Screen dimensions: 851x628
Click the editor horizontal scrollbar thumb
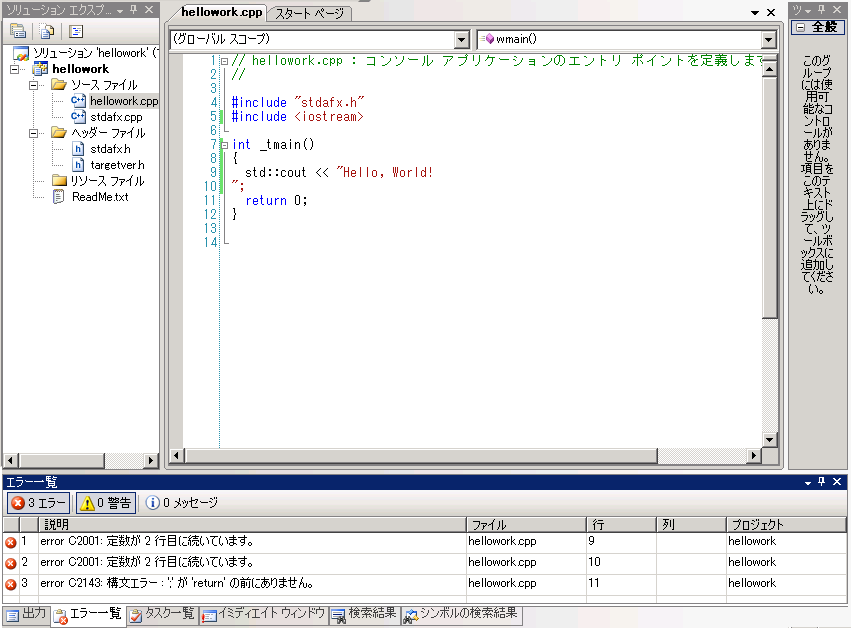point(421,455)
